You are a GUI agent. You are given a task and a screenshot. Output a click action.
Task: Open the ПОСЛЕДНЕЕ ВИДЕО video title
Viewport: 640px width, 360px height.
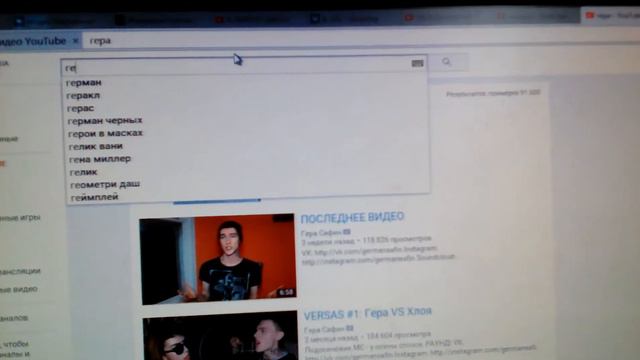pyautogui.click(x=352, y=217)
